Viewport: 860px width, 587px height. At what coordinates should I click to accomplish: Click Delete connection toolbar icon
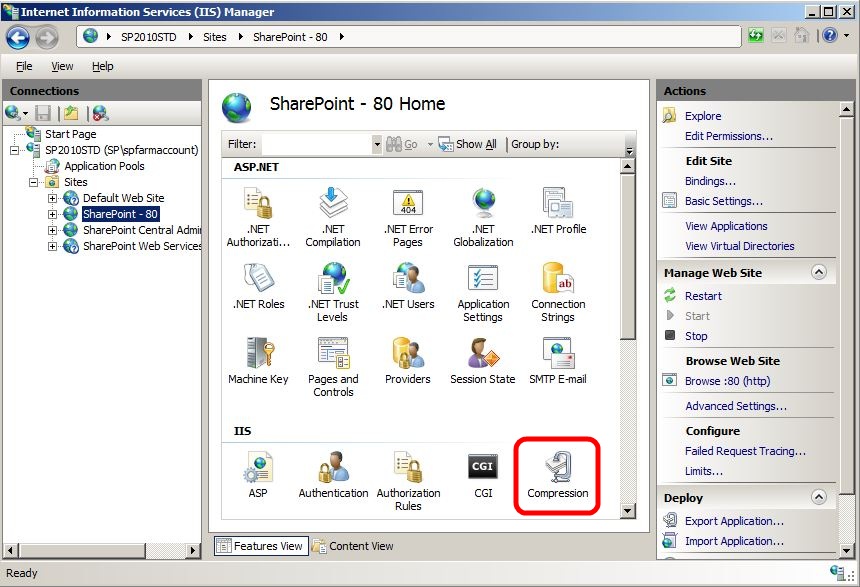click(100, 114)
